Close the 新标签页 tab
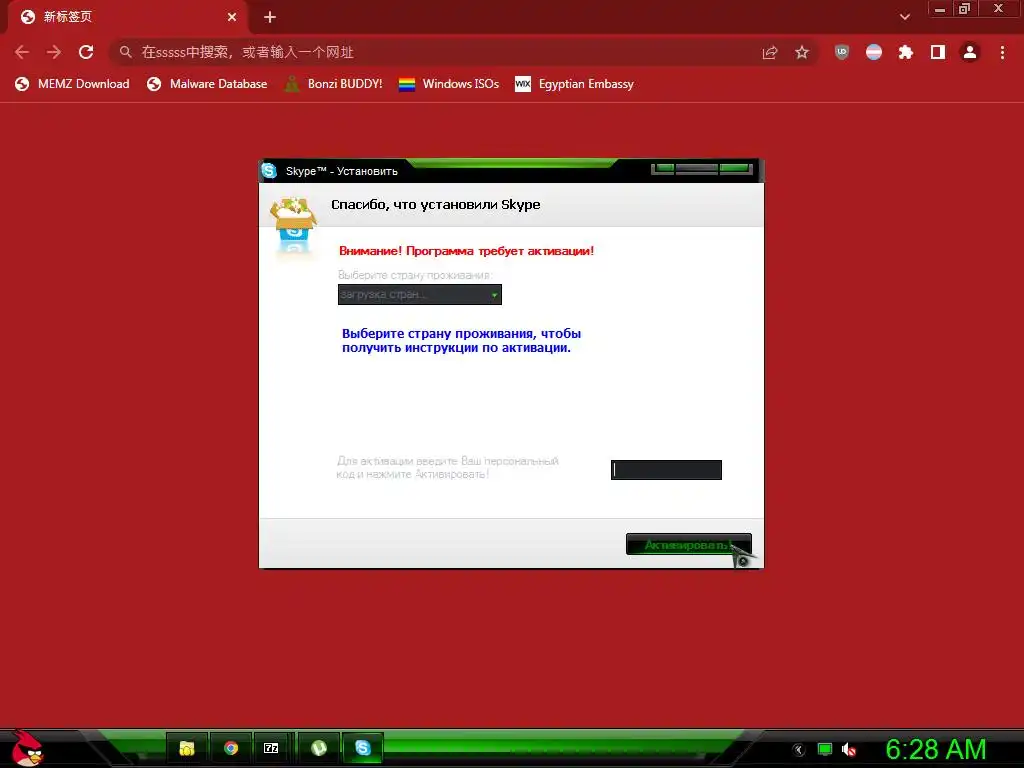This screenshot has width=1024, height=768. [x=232, y=17]
